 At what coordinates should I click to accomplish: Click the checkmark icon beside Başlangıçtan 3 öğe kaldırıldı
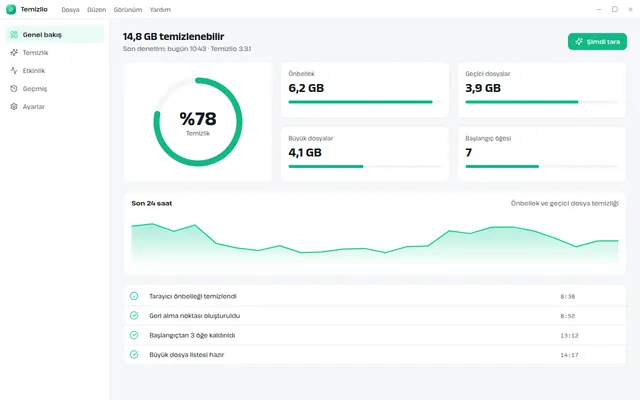click(134, 335)
